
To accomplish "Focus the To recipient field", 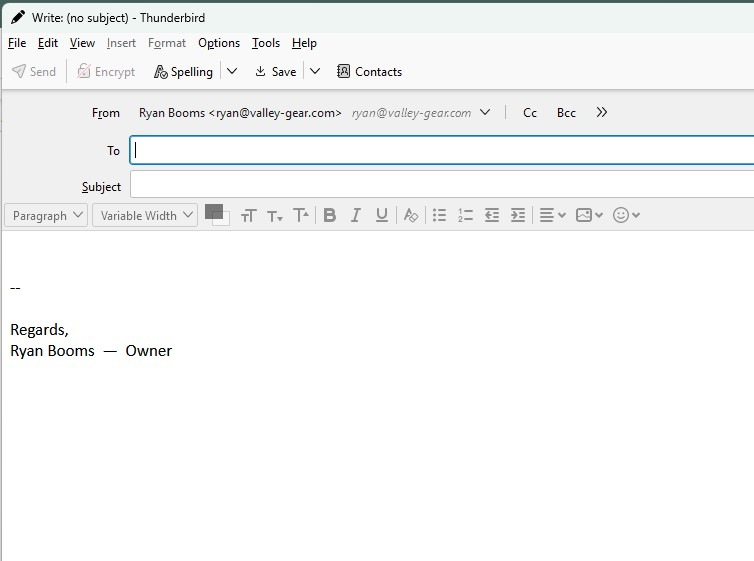I will pos(442,150).
